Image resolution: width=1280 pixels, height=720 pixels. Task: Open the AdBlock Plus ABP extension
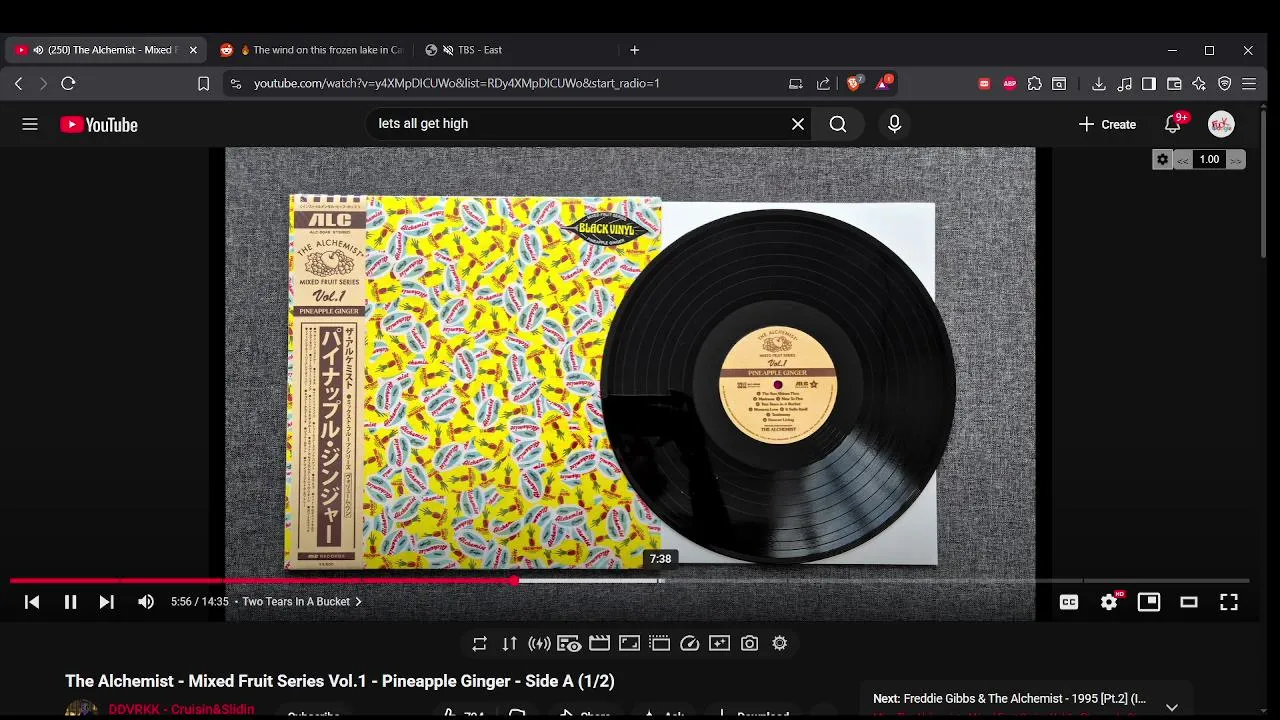click(1009, 84)
